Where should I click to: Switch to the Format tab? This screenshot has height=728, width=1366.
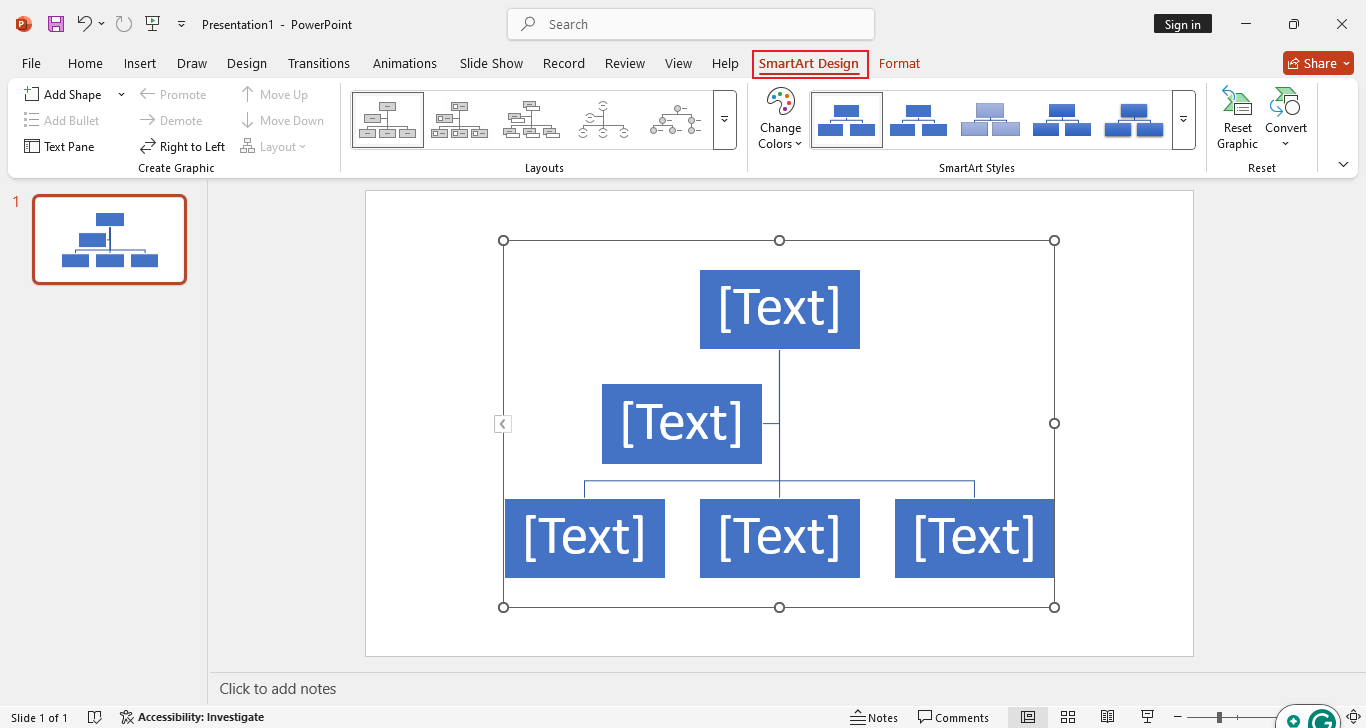tap(899, 63)
